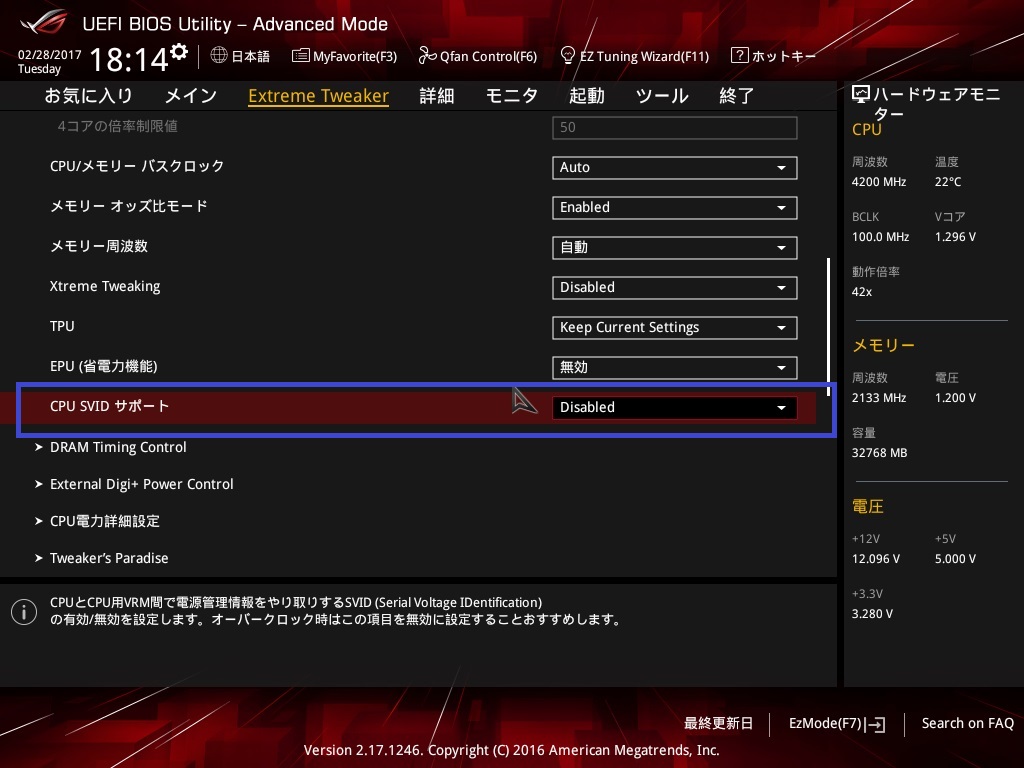The image size is (1024, 768).
Task: Click the 42x ratio value
Action: (862, 292)
